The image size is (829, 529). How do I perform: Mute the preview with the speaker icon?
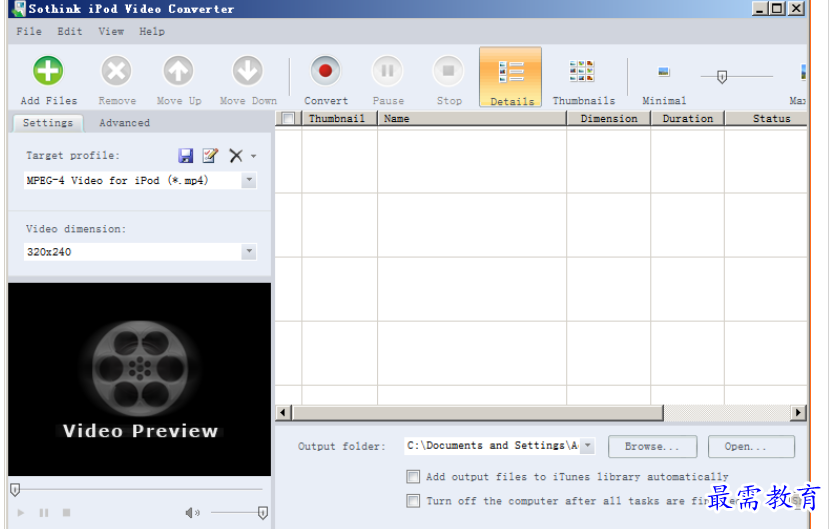point(192,513)
